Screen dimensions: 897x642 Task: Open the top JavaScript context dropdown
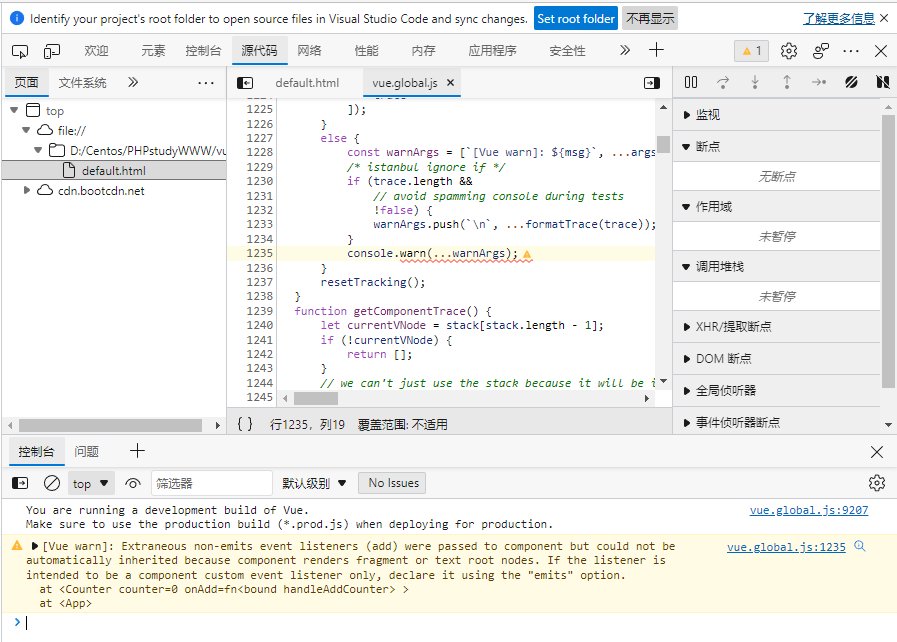(x=91, y=484)
